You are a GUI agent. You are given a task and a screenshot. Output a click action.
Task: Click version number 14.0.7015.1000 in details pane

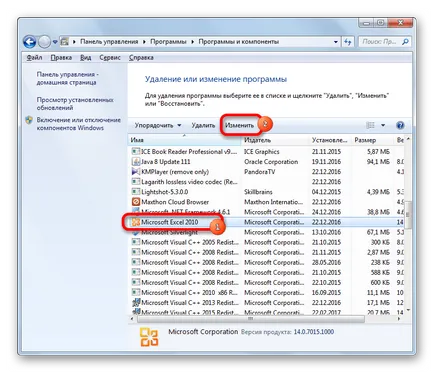point(314,332)
